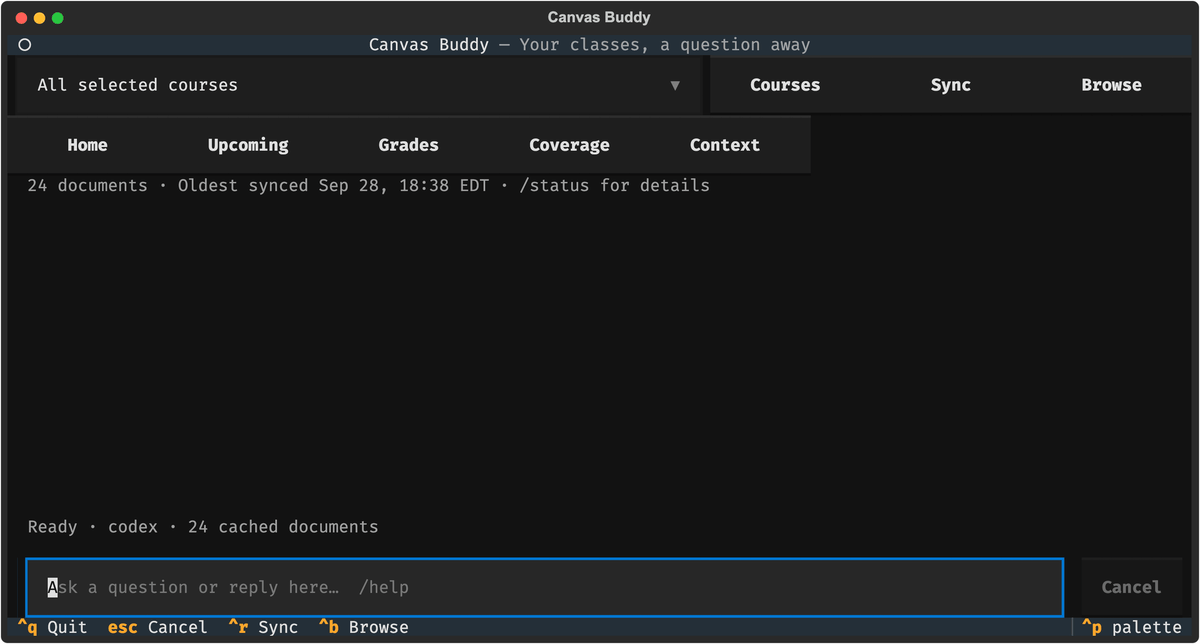Viewport: 1200px width, 644px height.
Task: Open the Coverage tab
Action: click(x=569, y=145)
